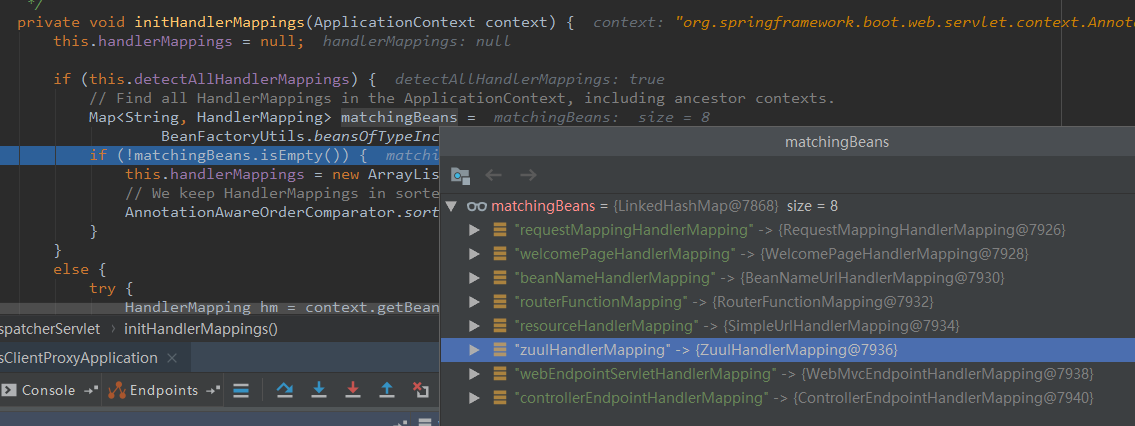Click the Drop Frame icon with red X
The image size is (1135, 426).
point(421,391)
